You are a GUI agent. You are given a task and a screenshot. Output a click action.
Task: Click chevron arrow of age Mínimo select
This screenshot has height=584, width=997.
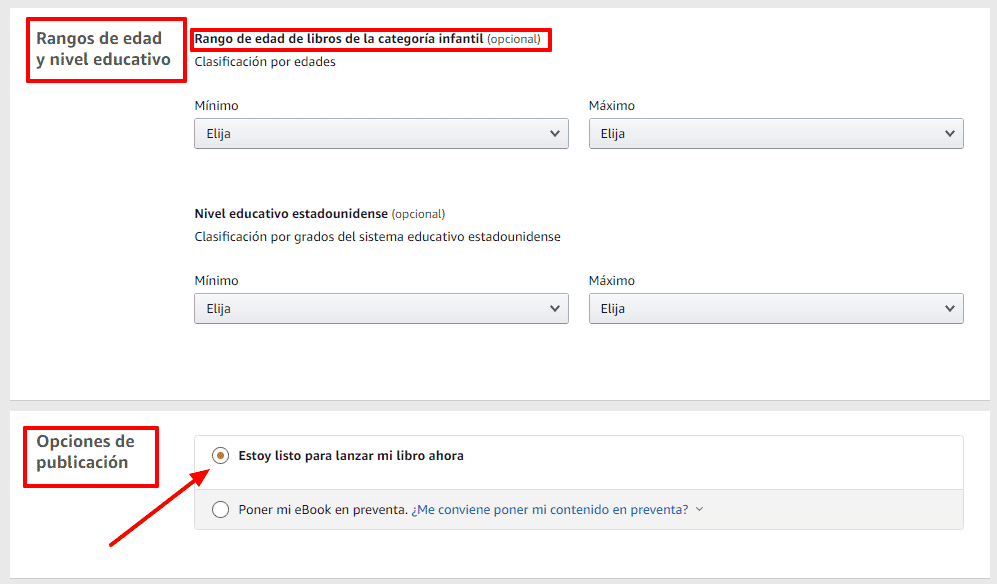click(x=554, y=134)
